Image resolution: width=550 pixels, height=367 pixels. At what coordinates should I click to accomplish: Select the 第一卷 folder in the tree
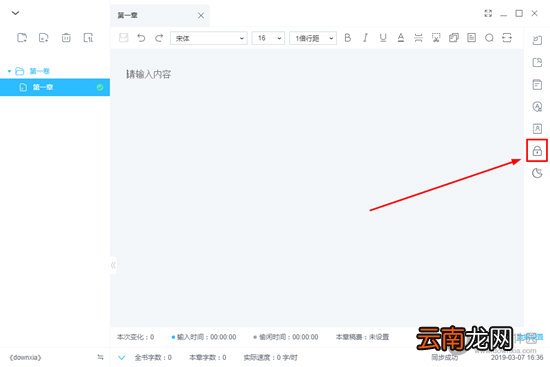coord(33,71)
